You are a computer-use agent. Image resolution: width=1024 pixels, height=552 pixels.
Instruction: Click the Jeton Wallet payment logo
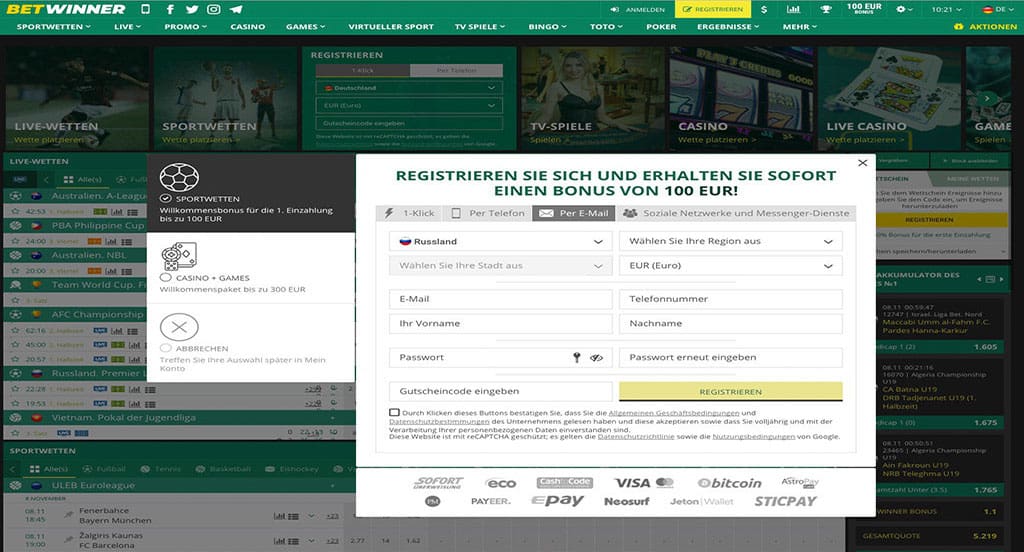pos(701,501)
